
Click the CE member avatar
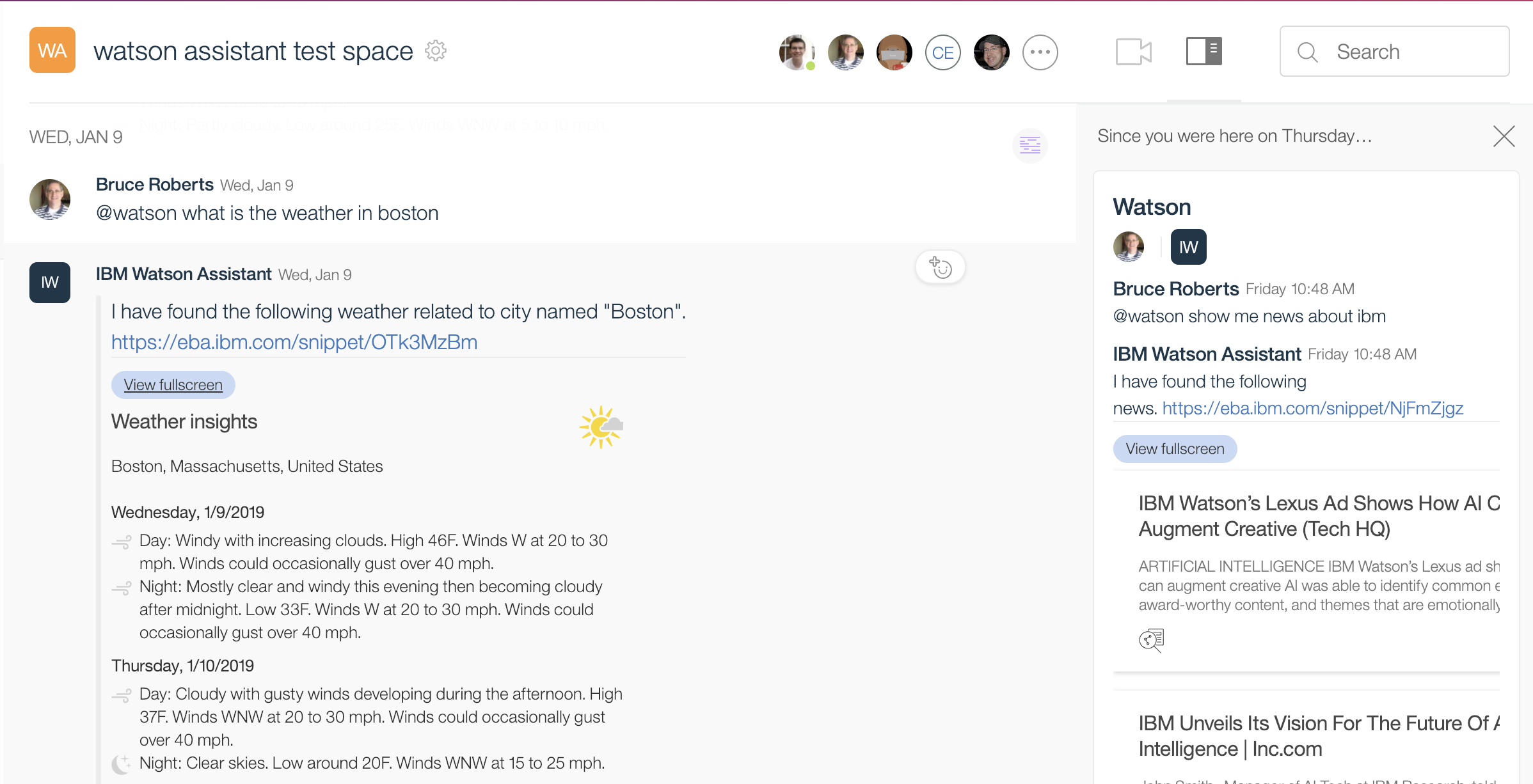[942, 52]
